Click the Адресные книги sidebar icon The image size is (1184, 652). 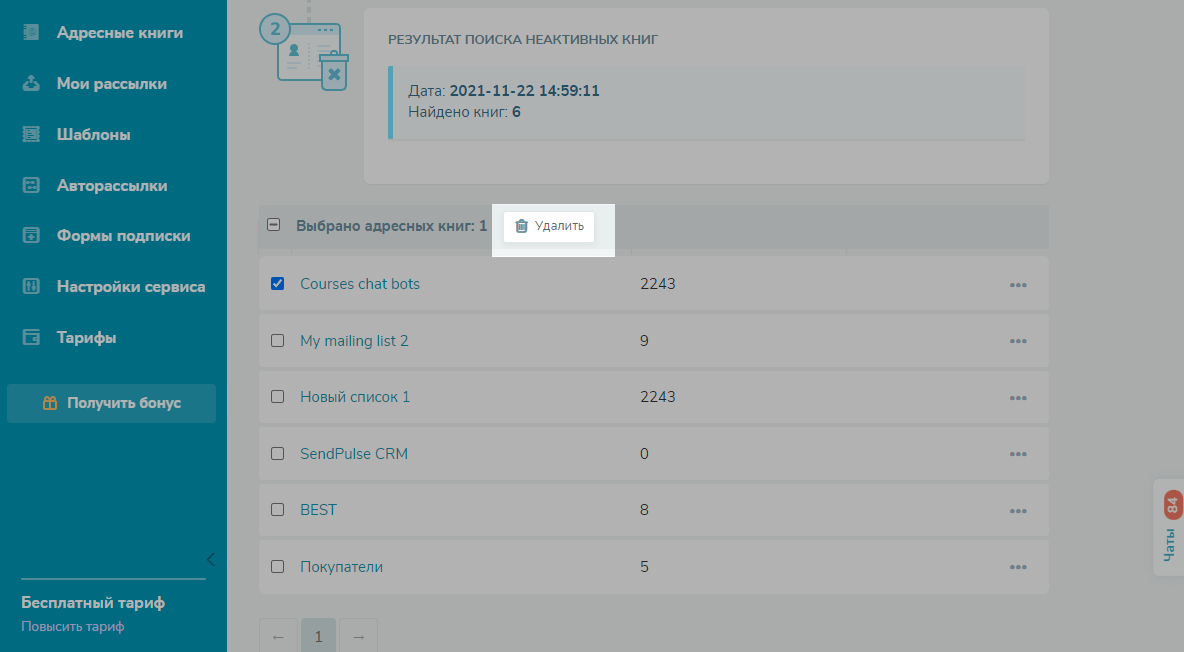[31, 32]
